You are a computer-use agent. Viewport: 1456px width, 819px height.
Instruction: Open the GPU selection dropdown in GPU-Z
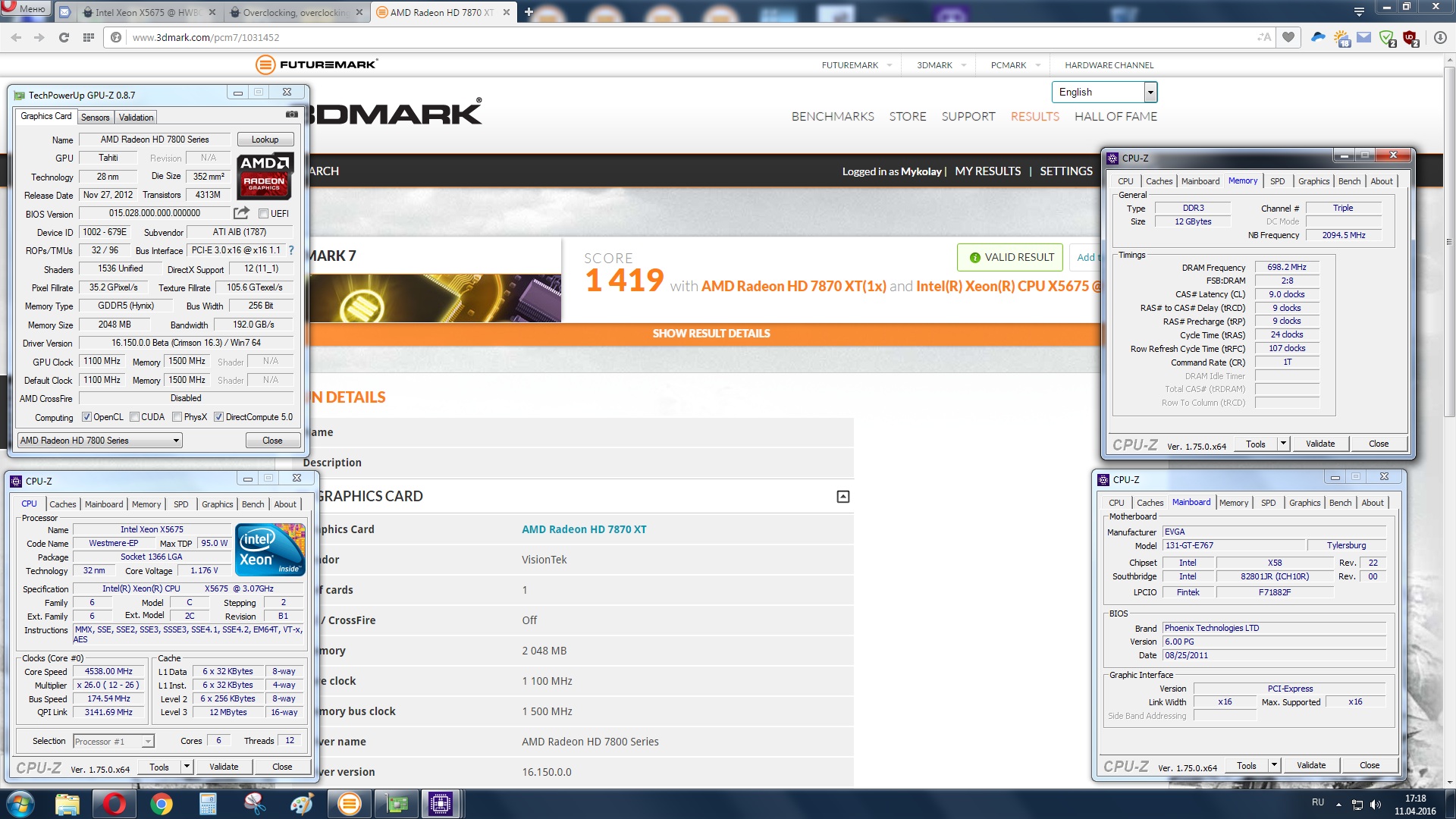(99, 441)
